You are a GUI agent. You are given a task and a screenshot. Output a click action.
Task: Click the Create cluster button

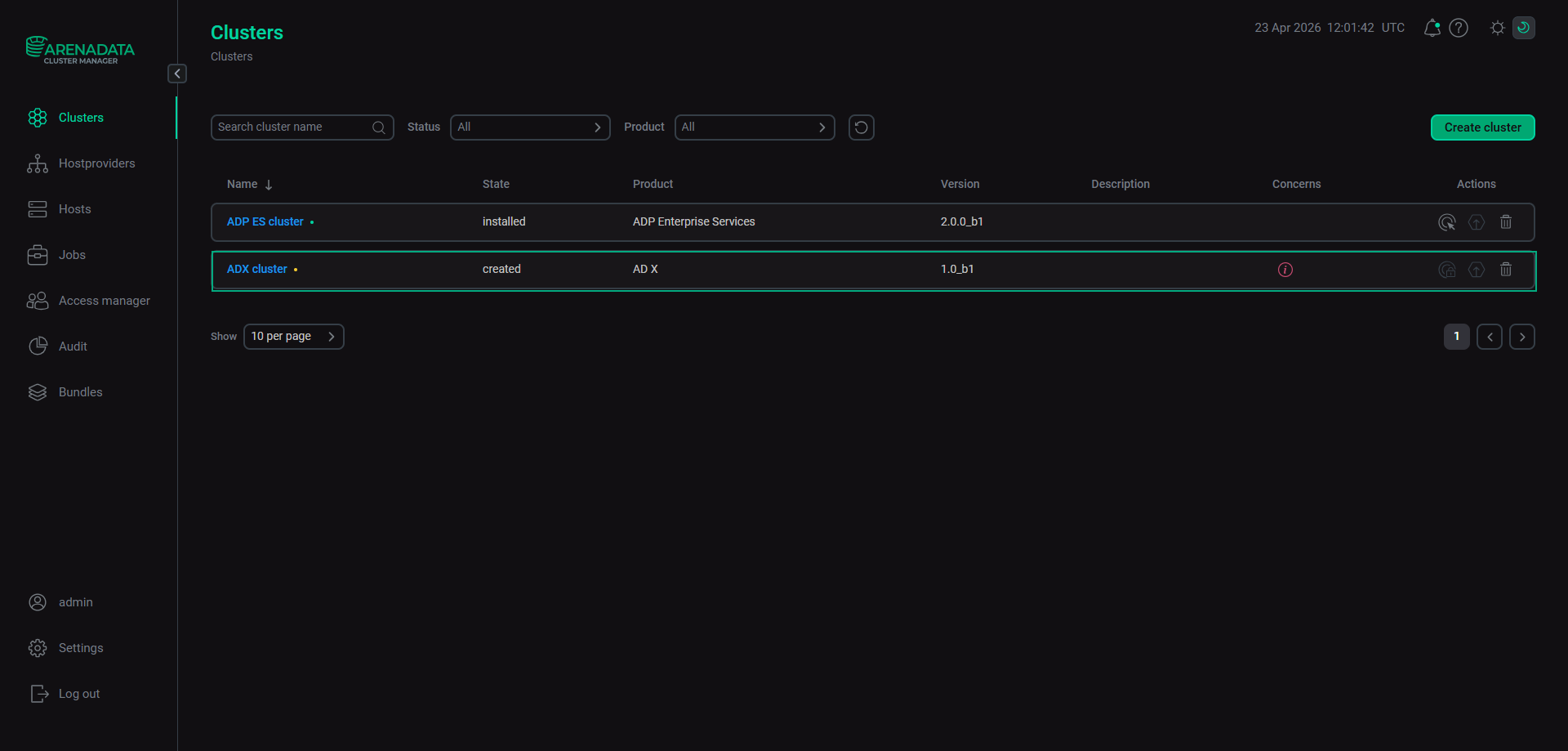point(1483,127)
